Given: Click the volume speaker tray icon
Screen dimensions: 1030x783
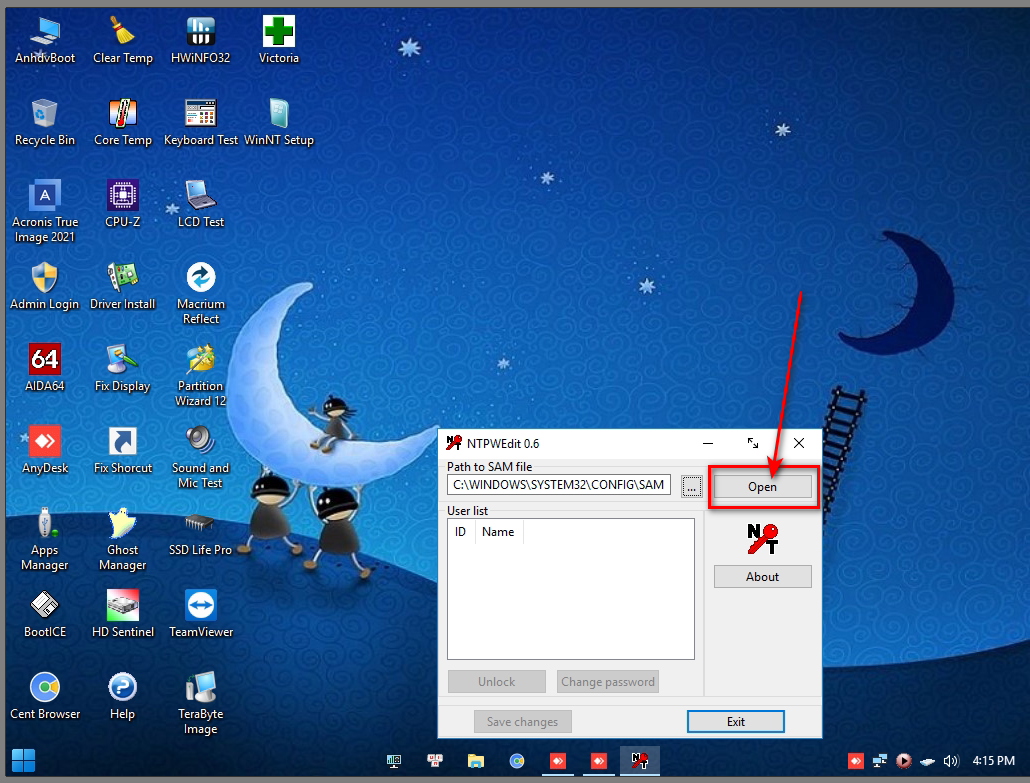Looking at the screenshot, I should (951, 761).
